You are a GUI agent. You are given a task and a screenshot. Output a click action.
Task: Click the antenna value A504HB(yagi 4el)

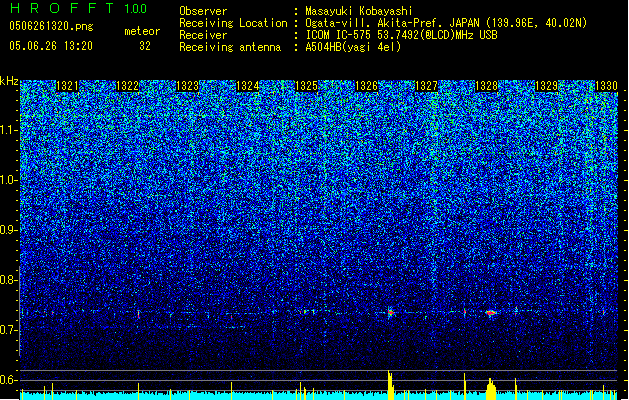[x=353, y=47]
